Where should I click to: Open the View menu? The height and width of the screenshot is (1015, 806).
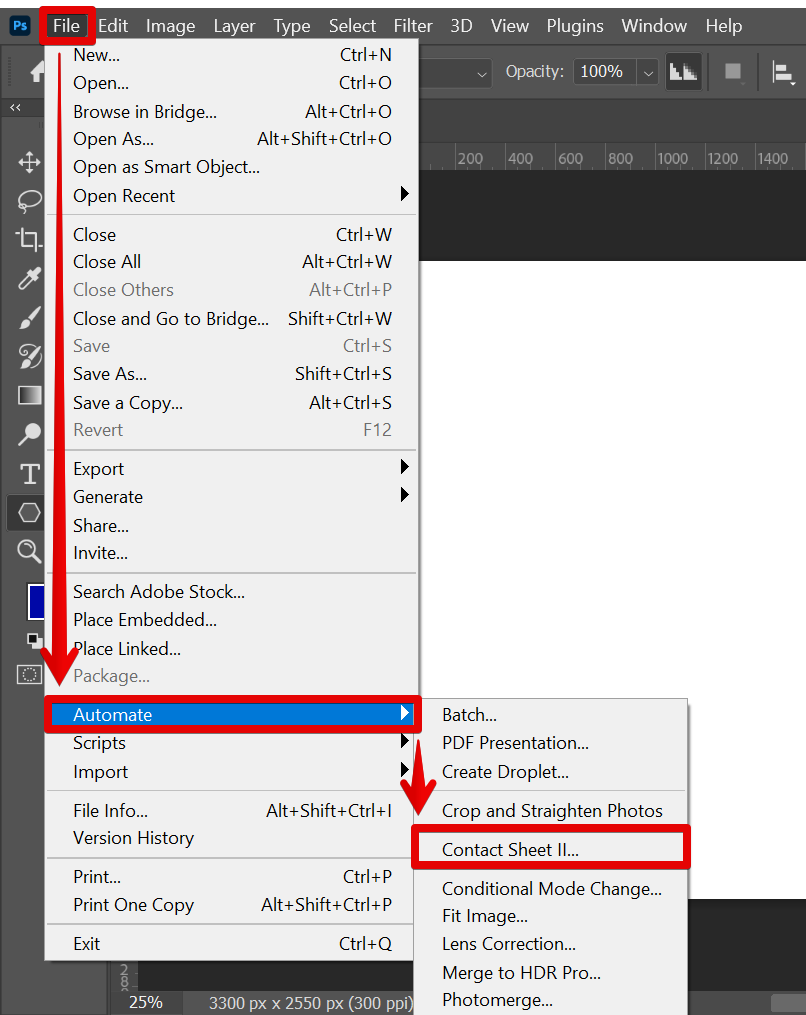point(509,26)
